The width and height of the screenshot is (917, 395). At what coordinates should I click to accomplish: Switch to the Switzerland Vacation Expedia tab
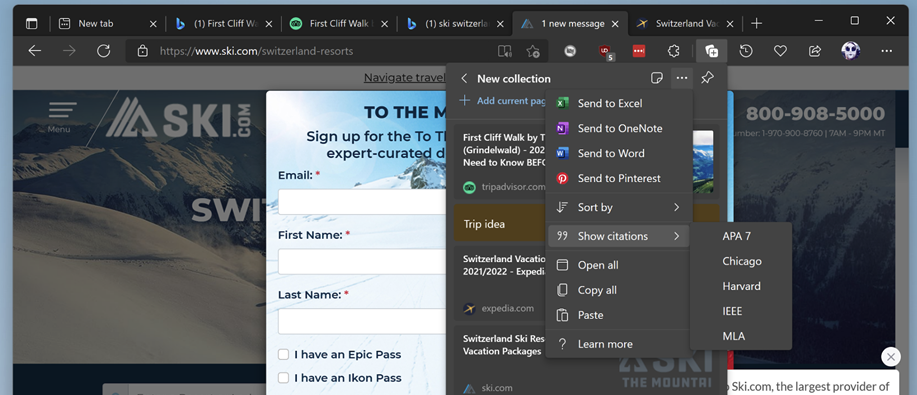tap(684, 24)
